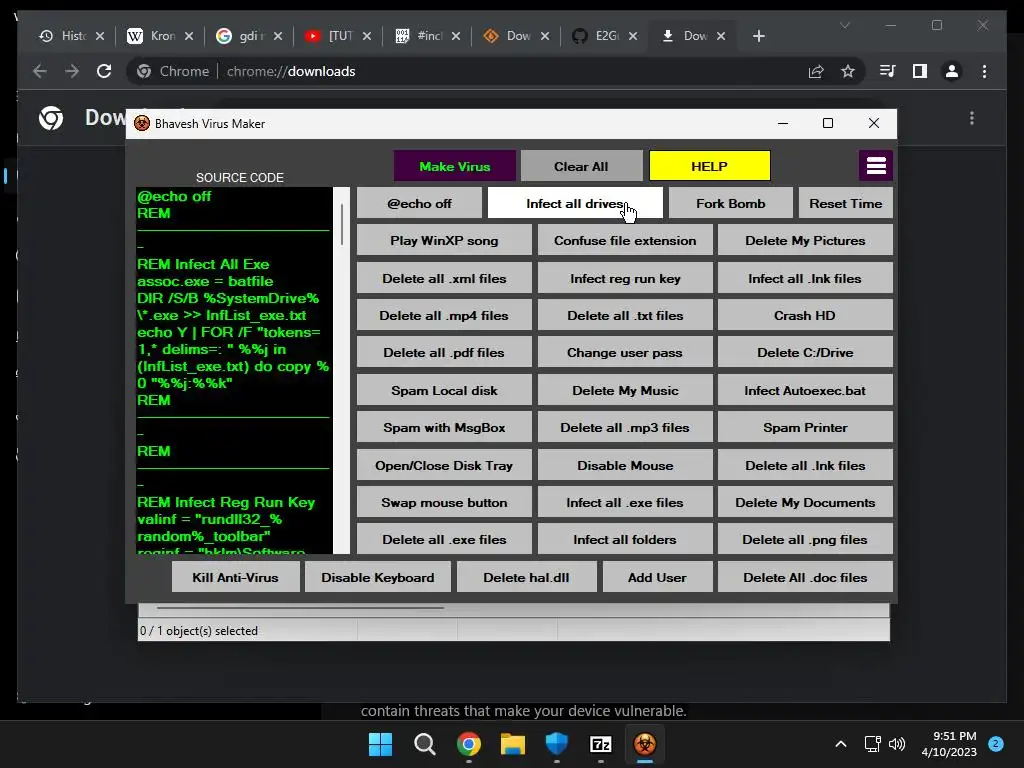
Task: Click the 'REM Infect All Exe' source line
Action: pos(203,264)
